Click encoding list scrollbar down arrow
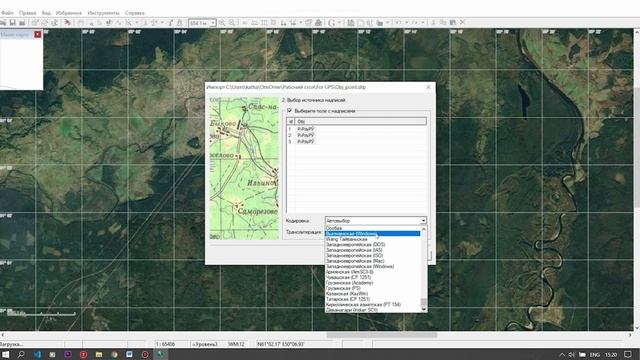The width and height of the screenshot is (640, 360). click(424, 309)
